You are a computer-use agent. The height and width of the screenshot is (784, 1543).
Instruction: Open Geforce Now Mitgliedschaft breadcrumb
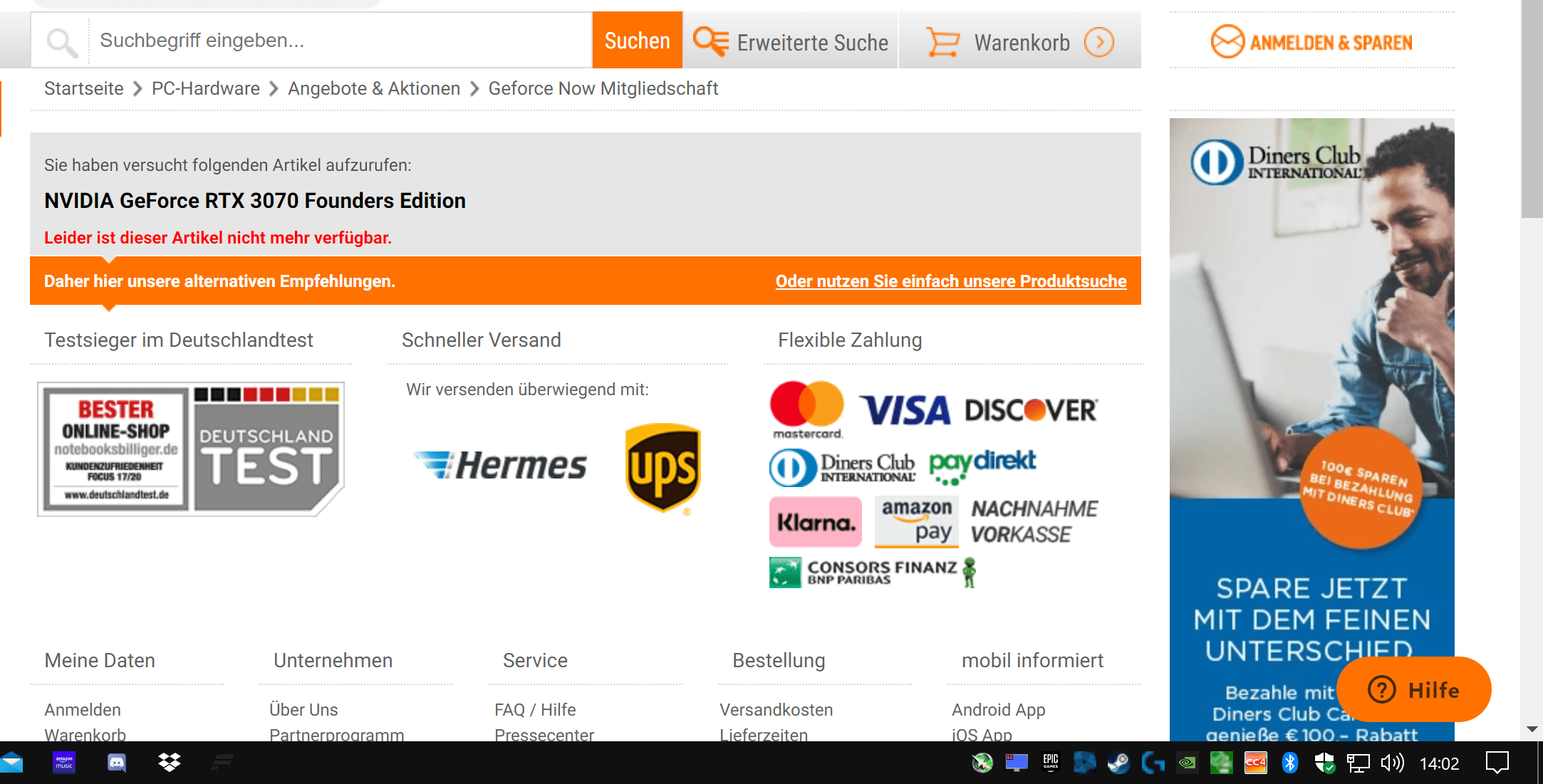click(x=603, y=88)
